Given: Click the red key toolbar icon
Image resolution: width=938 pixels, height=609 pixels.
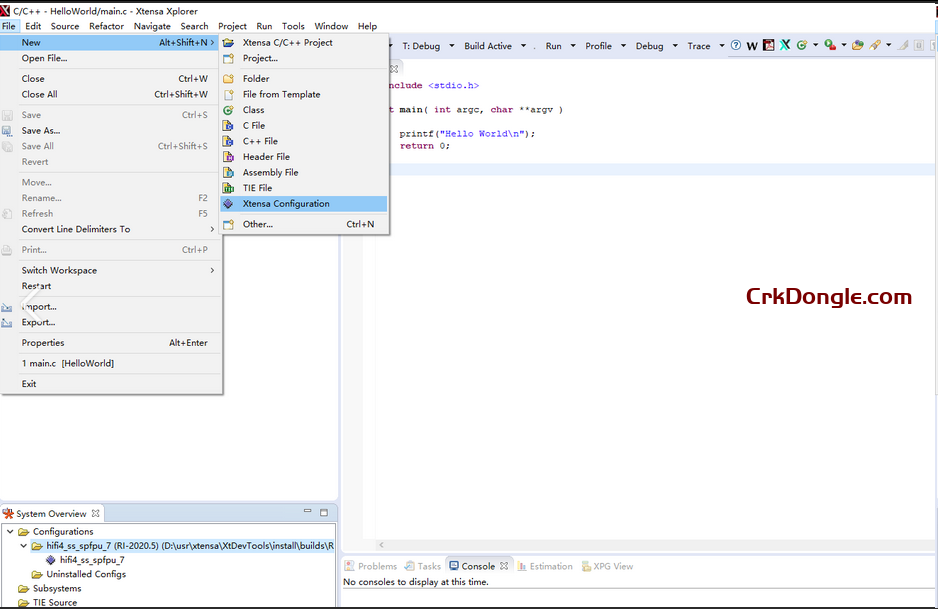Looking at the screenshot, I should (875, 46).
